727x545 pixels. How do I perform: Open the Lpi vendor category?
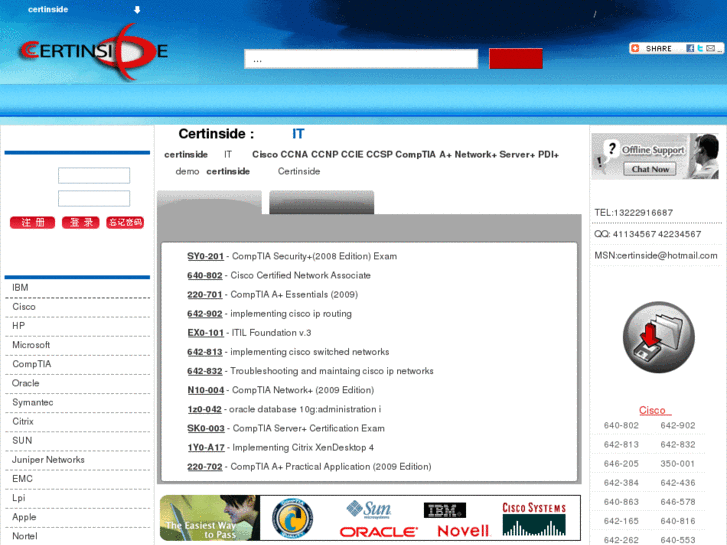(x=19, y=498)
